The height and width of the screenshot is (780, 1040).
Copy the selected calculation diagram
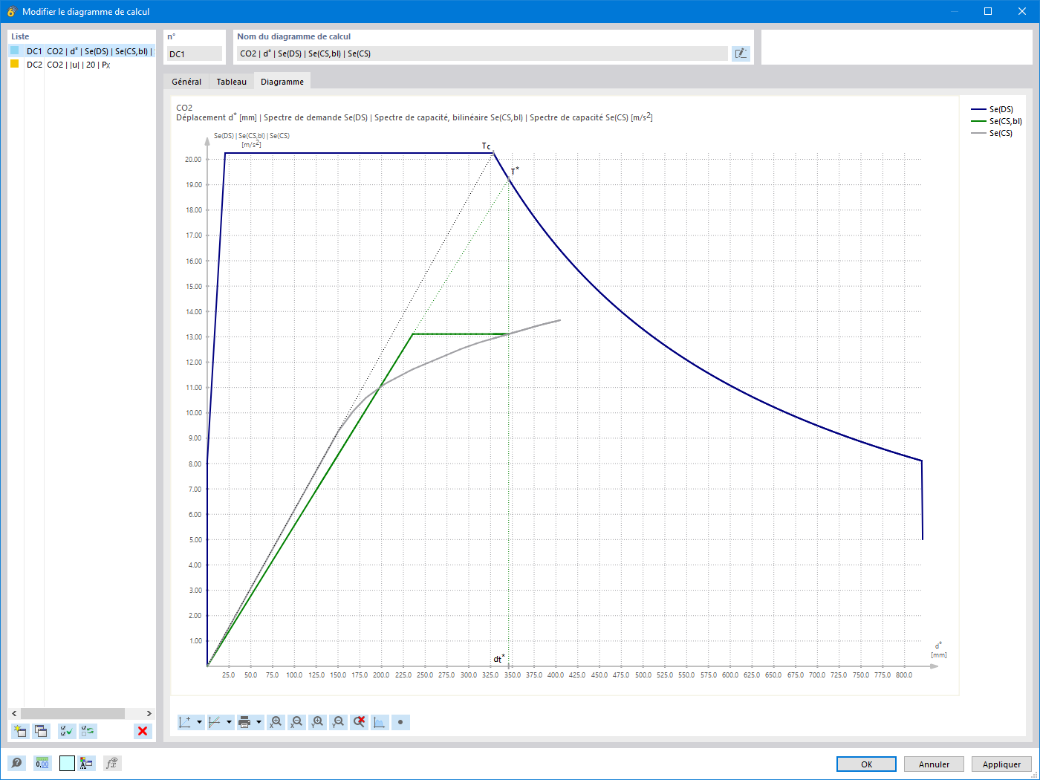click(x=41, y=732)
